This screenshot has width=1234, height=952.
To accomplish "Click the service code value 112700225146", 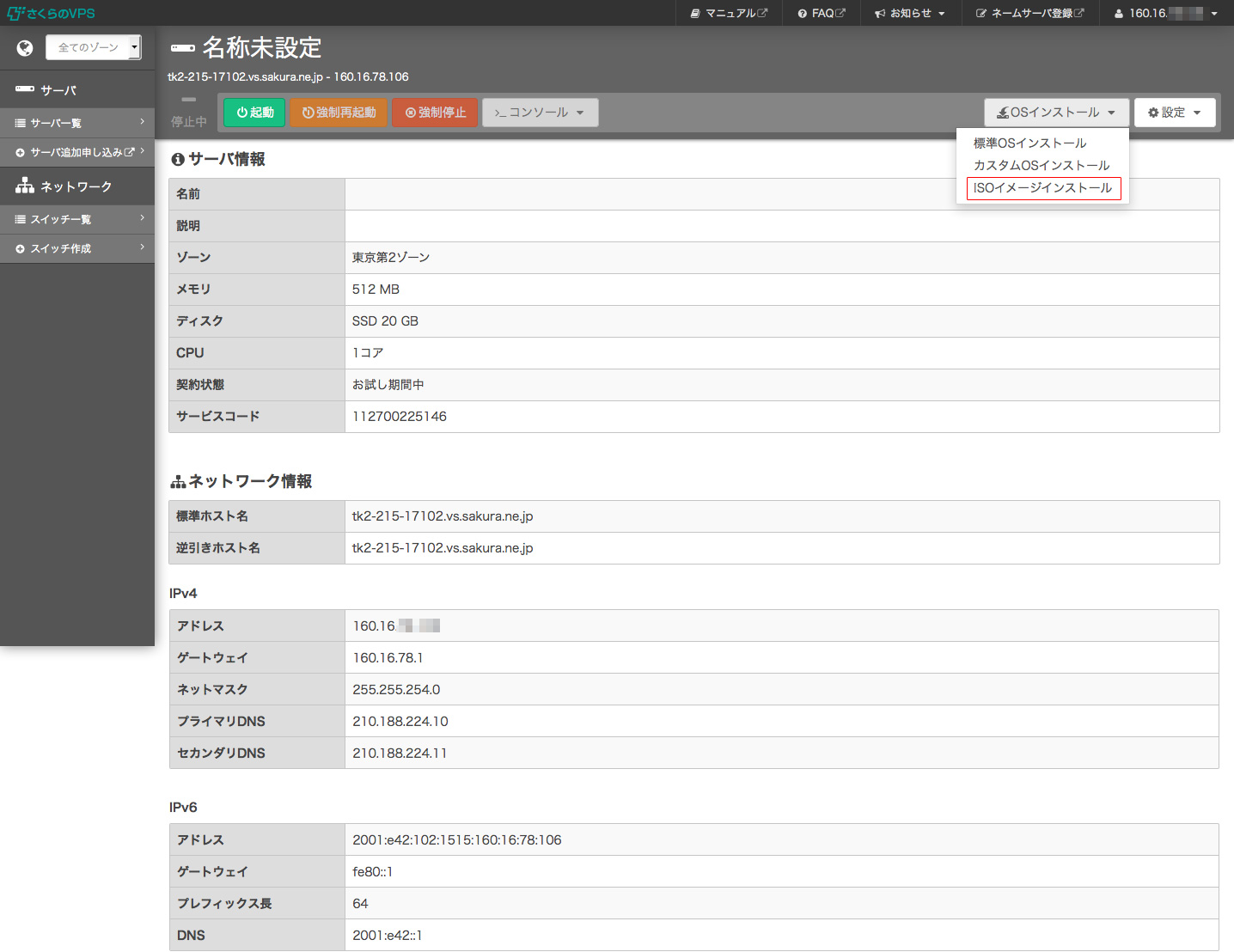I will pyautogui.click(x=400, y=417).
